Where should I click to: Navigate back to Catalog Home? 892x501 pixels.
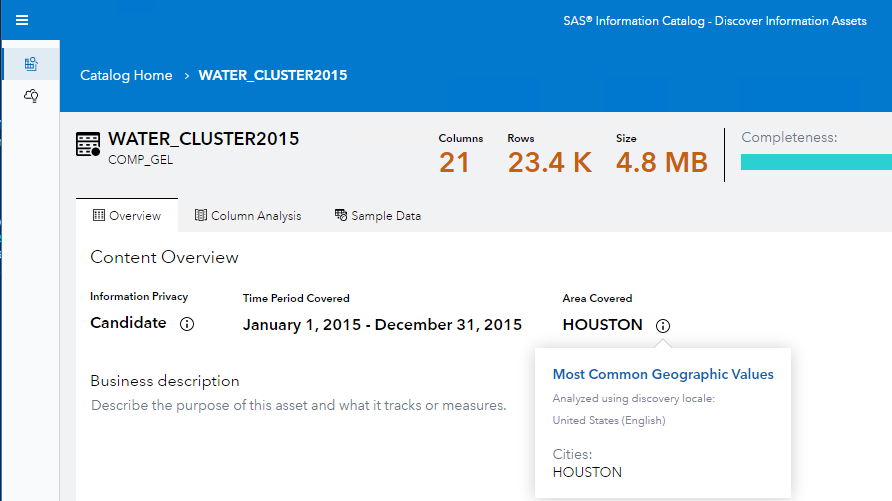click(126, 75)
